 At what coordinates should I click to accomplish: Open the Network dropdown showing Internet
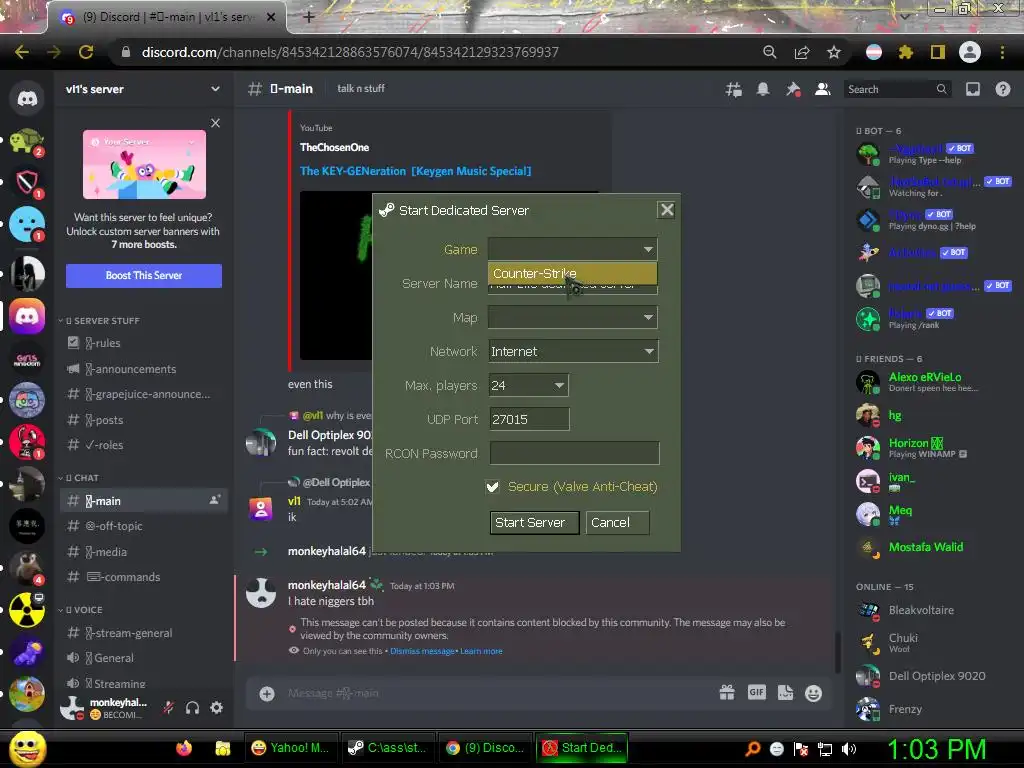[573, 351]
